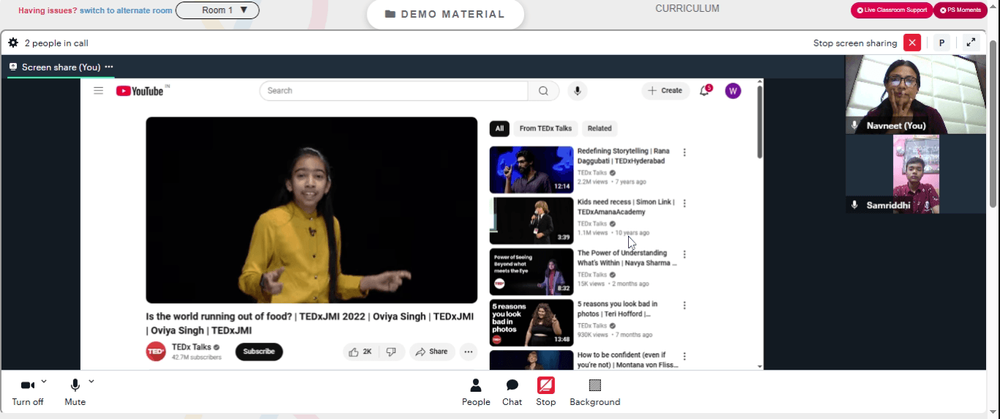The width and height of the screenshot is (1000, 419).
Task: Select the From TEDx Talks filter tab
Action: click(x=545, y=128)
